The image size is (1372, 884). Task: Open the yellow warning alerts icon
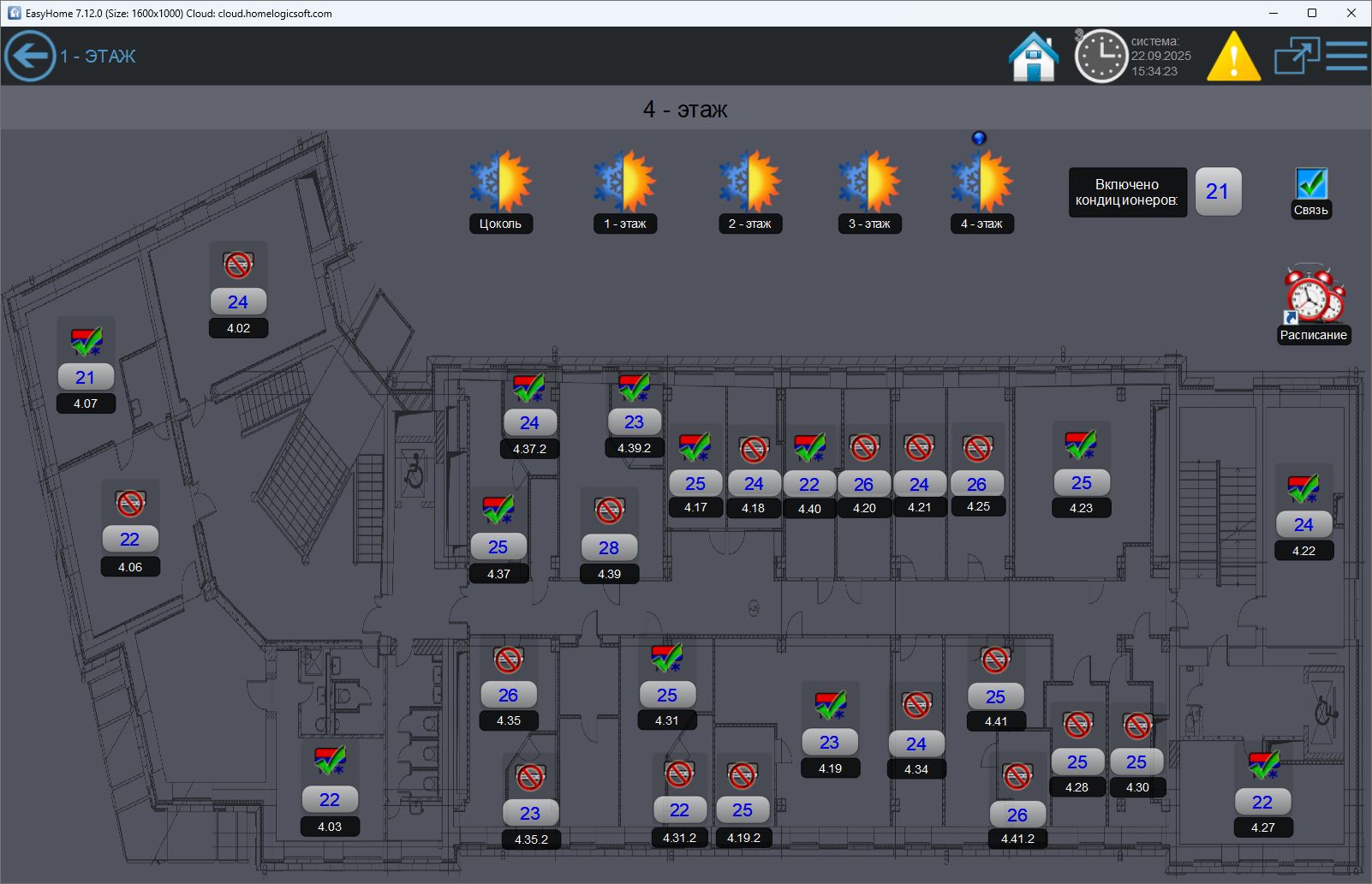point(1233,57)
